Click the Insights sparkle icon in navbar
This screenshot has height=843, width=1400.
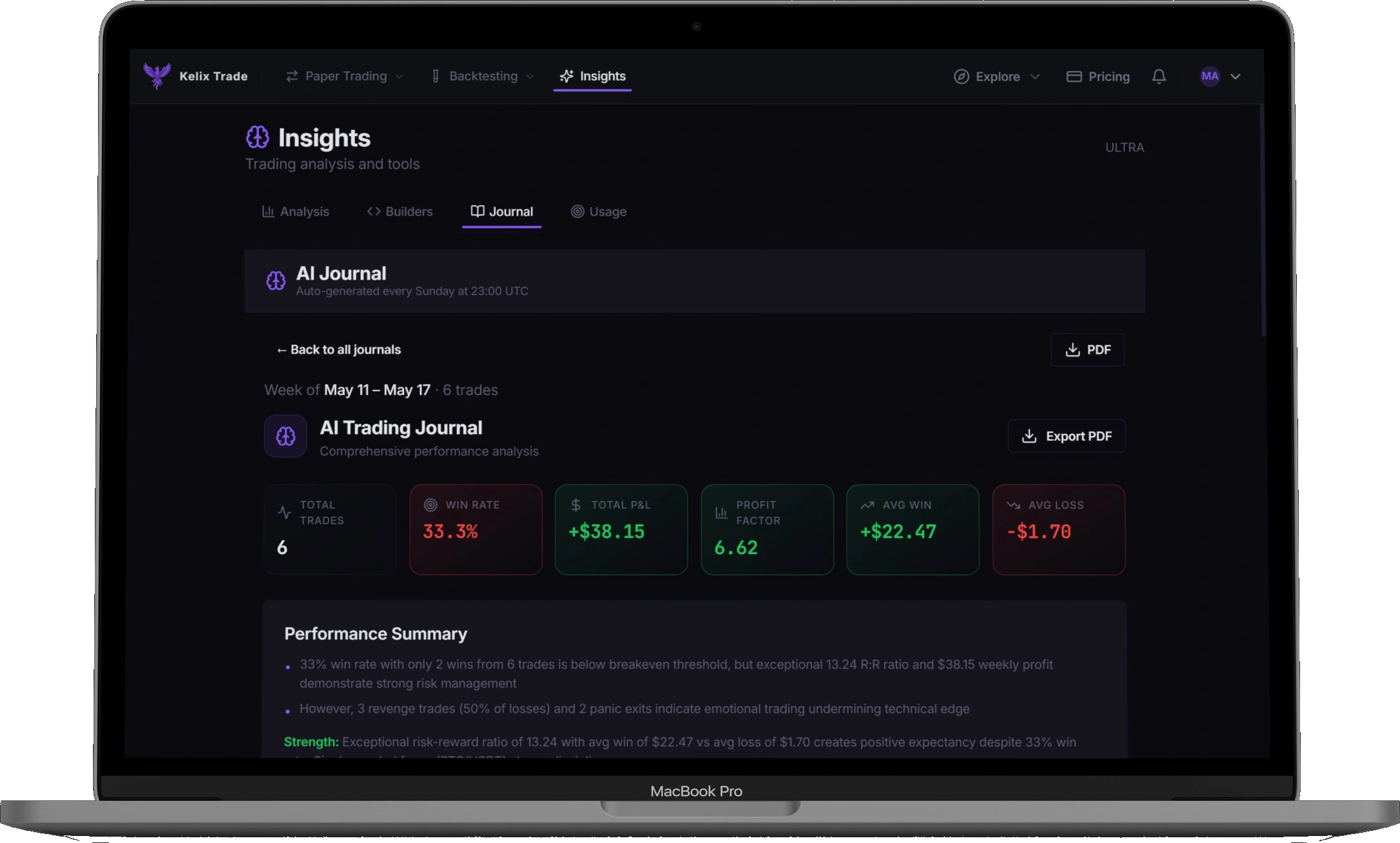coord(566,76)
